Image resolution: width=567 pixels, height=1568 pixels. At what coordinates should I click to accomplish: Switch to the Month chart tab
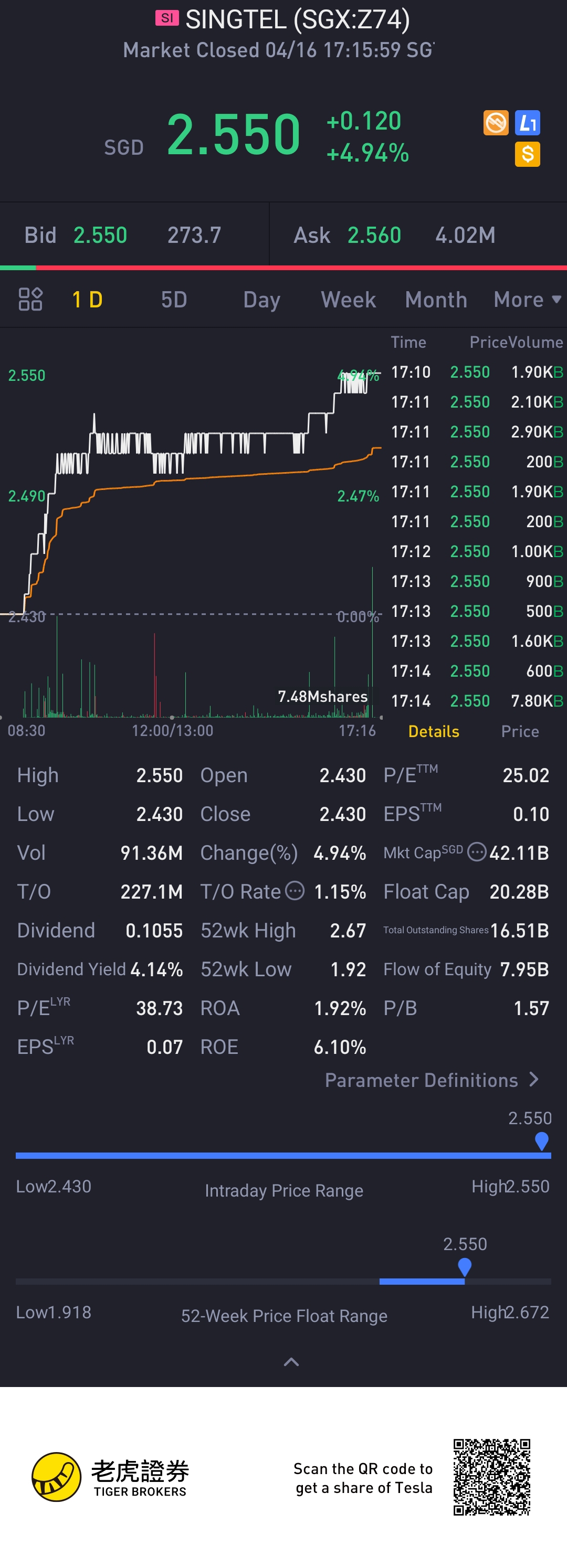(x=436, y=300)
